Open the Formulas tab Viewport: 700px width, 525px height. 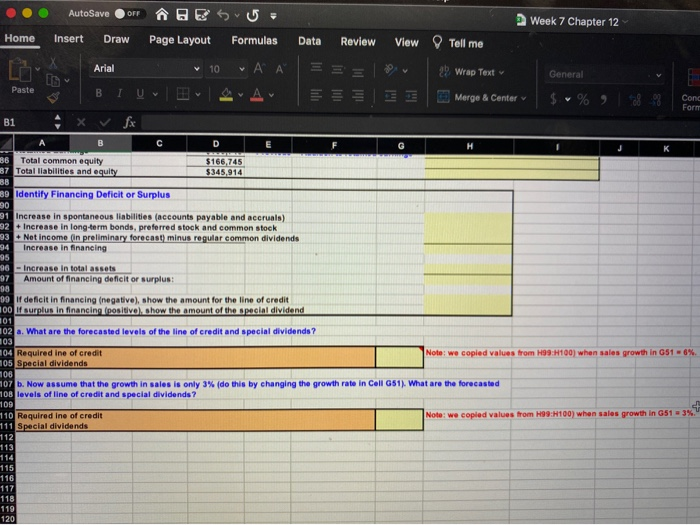point(254,41)
